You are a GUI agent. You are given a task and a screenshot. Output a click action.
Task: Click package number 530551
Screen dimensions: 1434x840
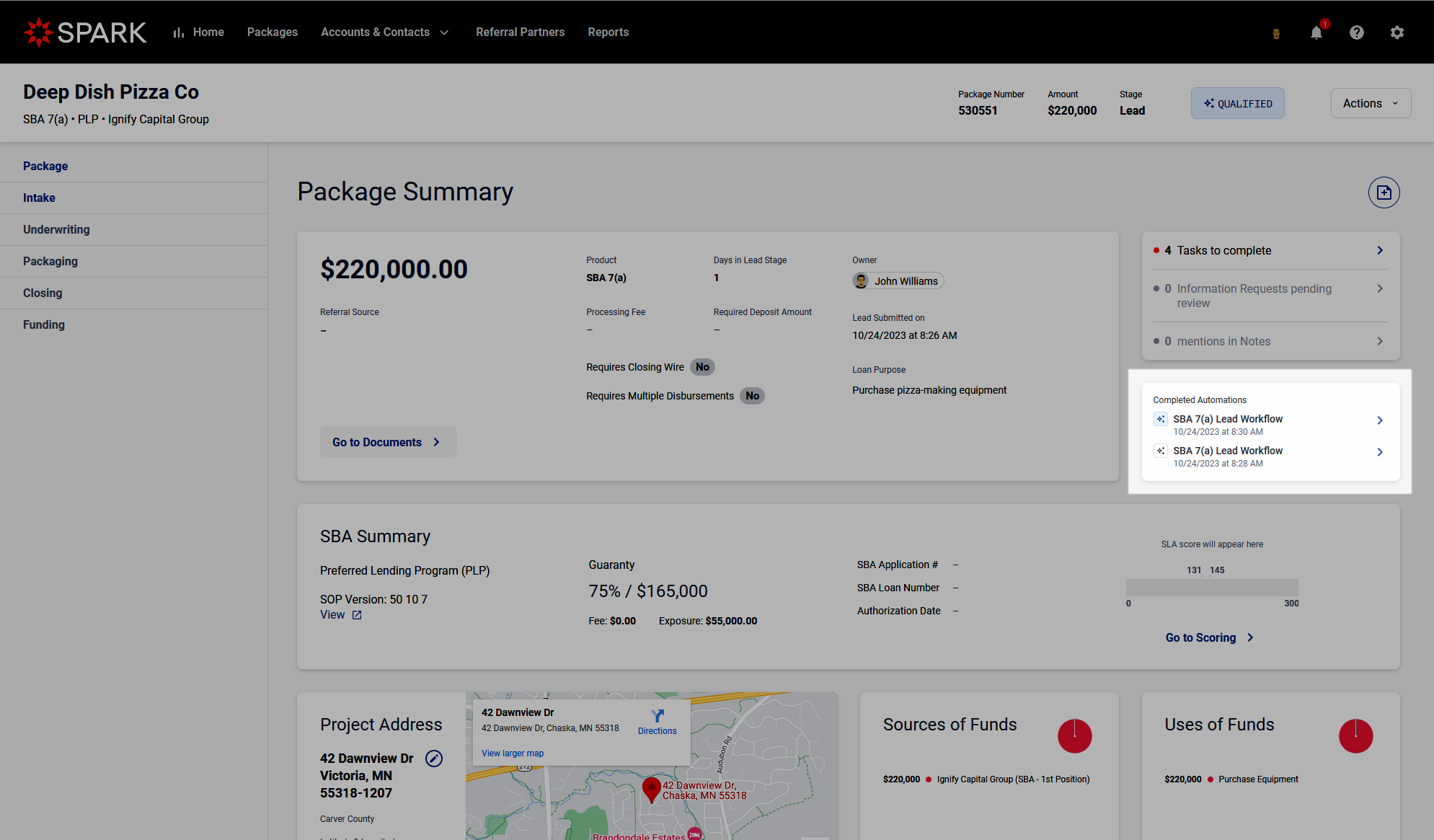(x=978, y=110)
